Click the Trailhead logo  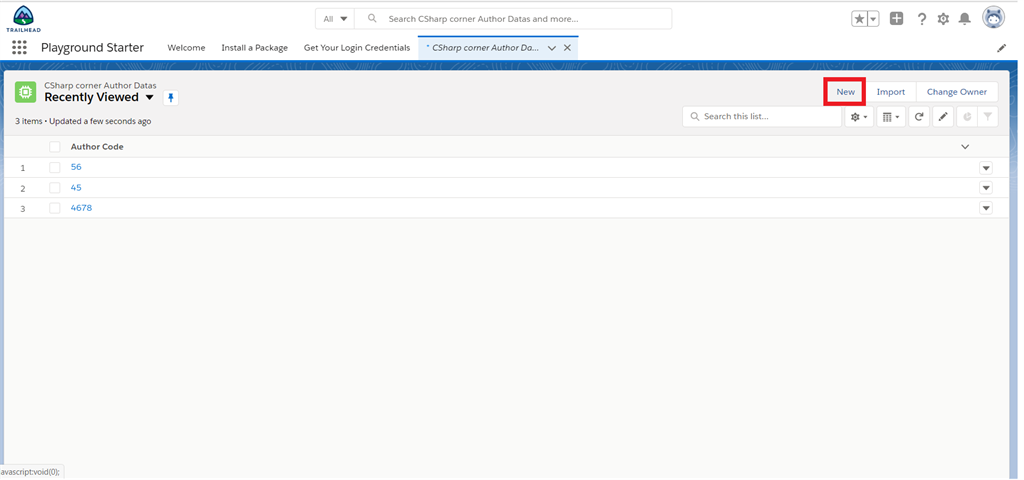(x=24, y=19)
